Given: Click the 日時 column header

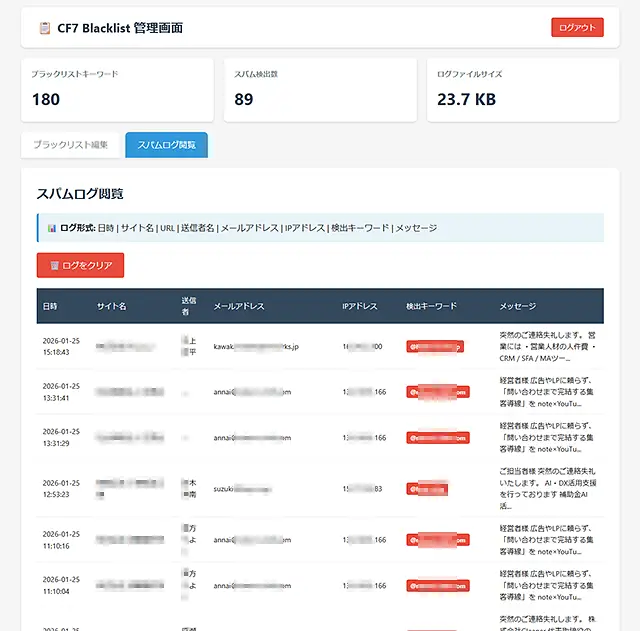Looking at the screenshot, I should point(50,306).
